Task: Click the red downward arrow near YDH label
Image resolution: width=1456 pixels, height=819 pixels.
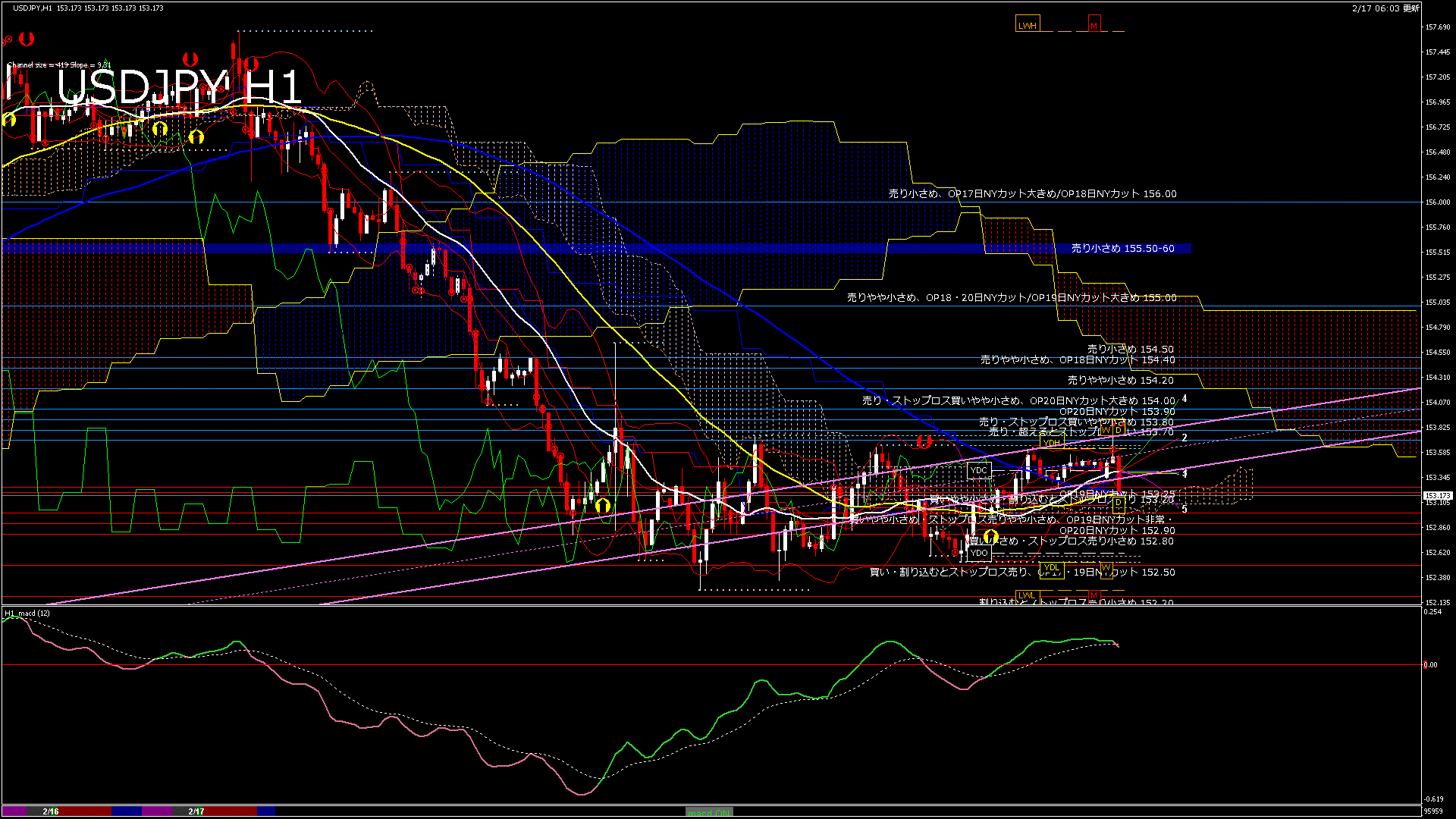Action: (x=923, y=441)
